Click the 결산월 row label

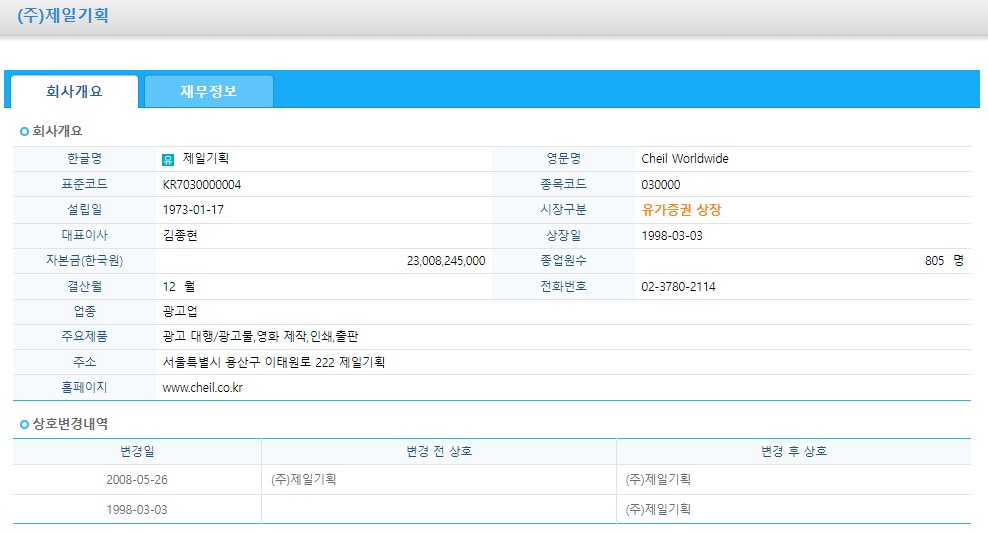pos(84,286)
